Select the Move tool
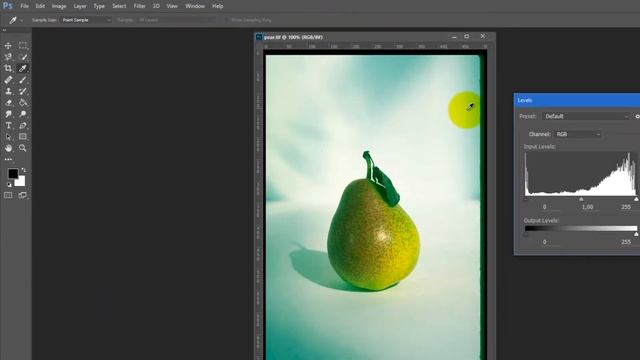This screenshot has height=360, width=640. 8,45
